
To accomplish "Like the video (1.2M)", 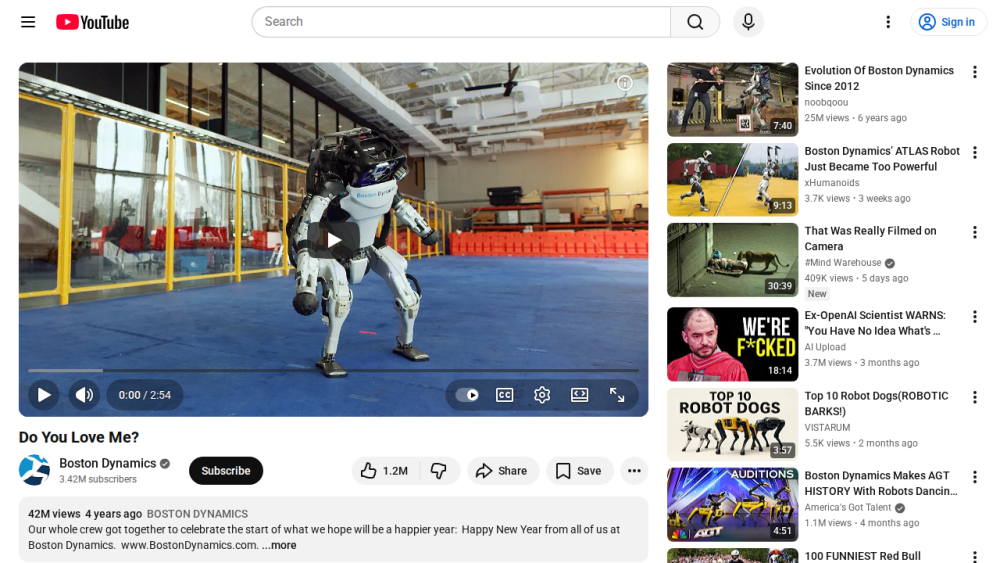I will pos(385,471).
